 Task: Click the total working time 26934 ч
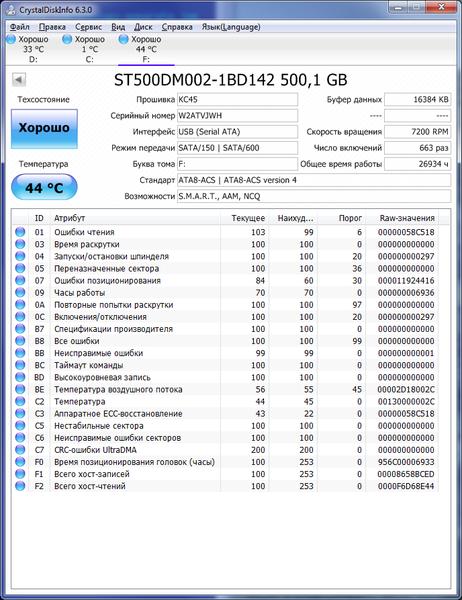click(418, 164)
